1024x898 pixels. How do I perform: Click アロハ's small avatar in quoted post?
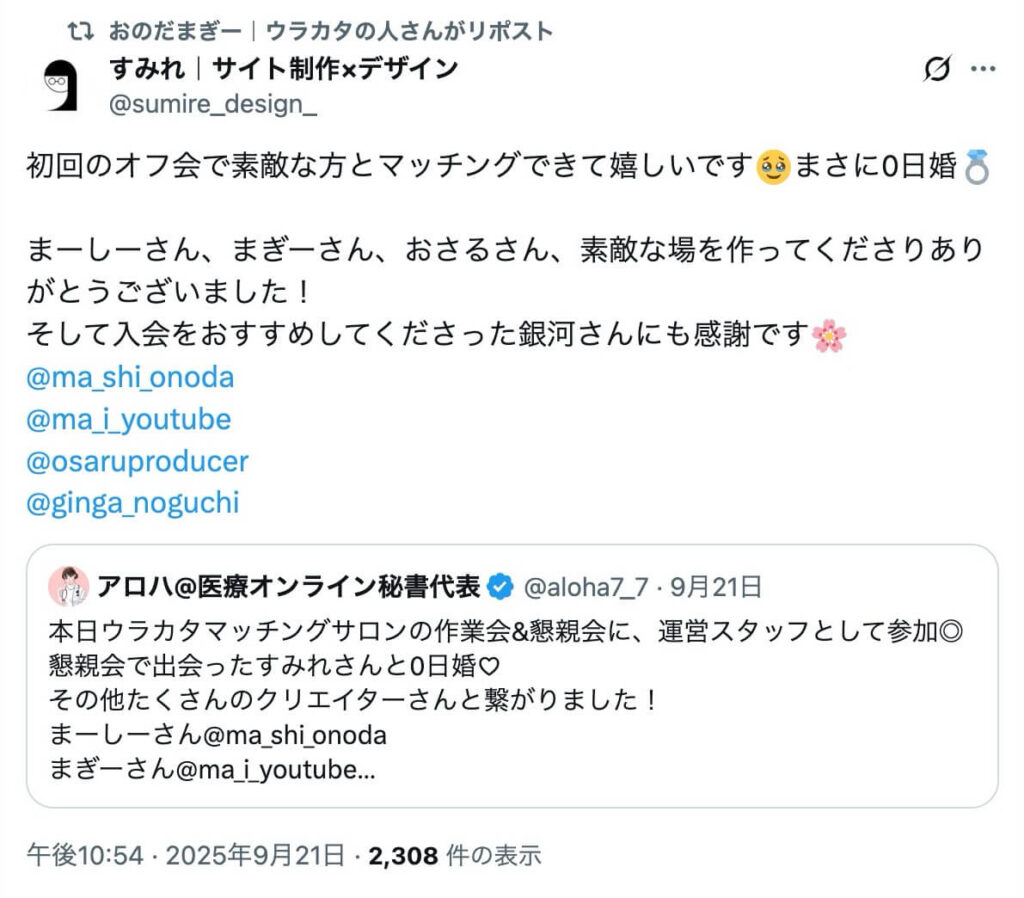point(69,585)
